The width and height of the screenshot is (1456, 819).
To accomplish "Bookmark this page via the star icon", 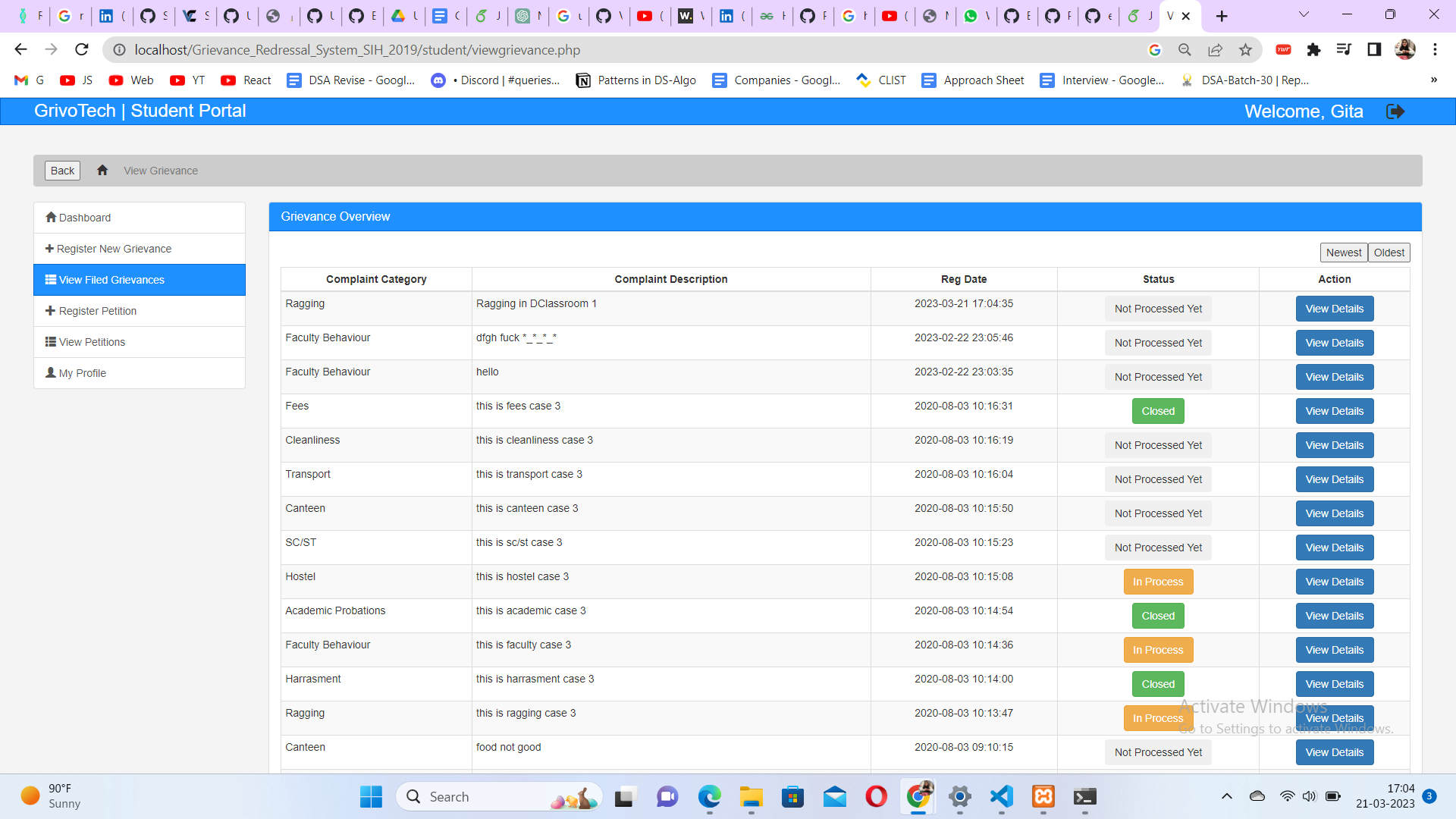I will point(1245,50).
